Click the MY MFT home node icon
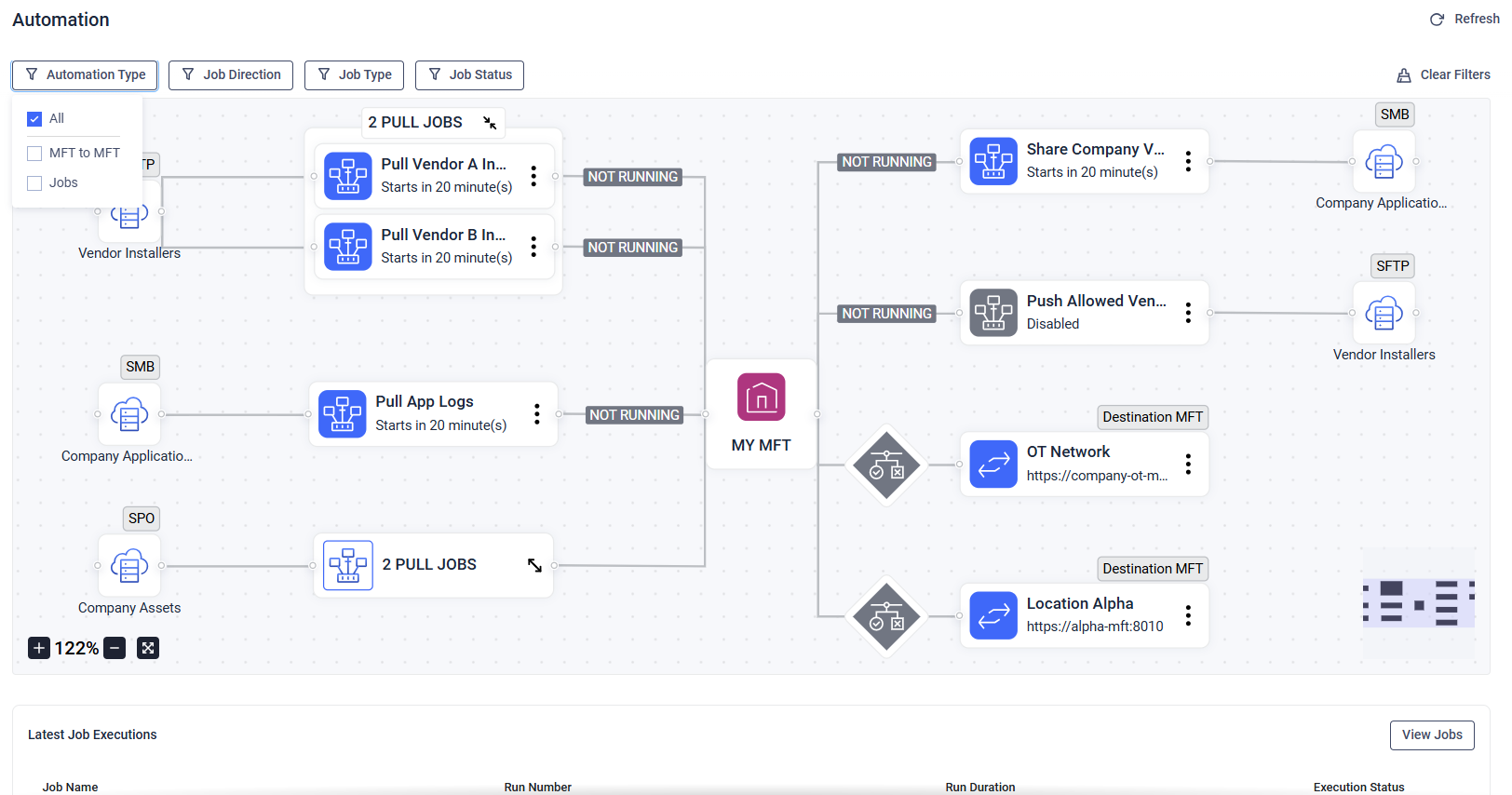 pyautogui.click(x=761, y=397)
